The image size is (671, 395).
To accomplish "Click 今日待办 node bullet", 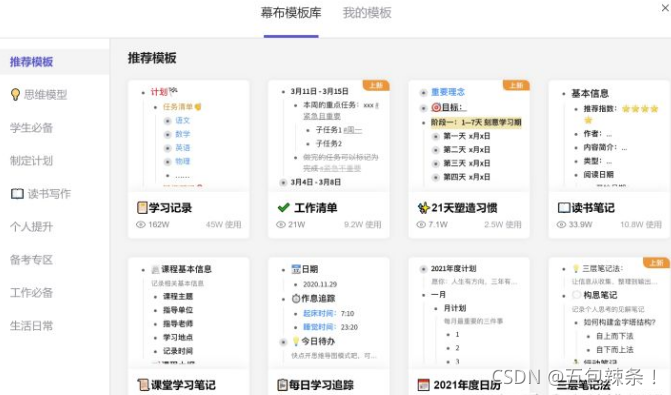I will coord(283,342).
